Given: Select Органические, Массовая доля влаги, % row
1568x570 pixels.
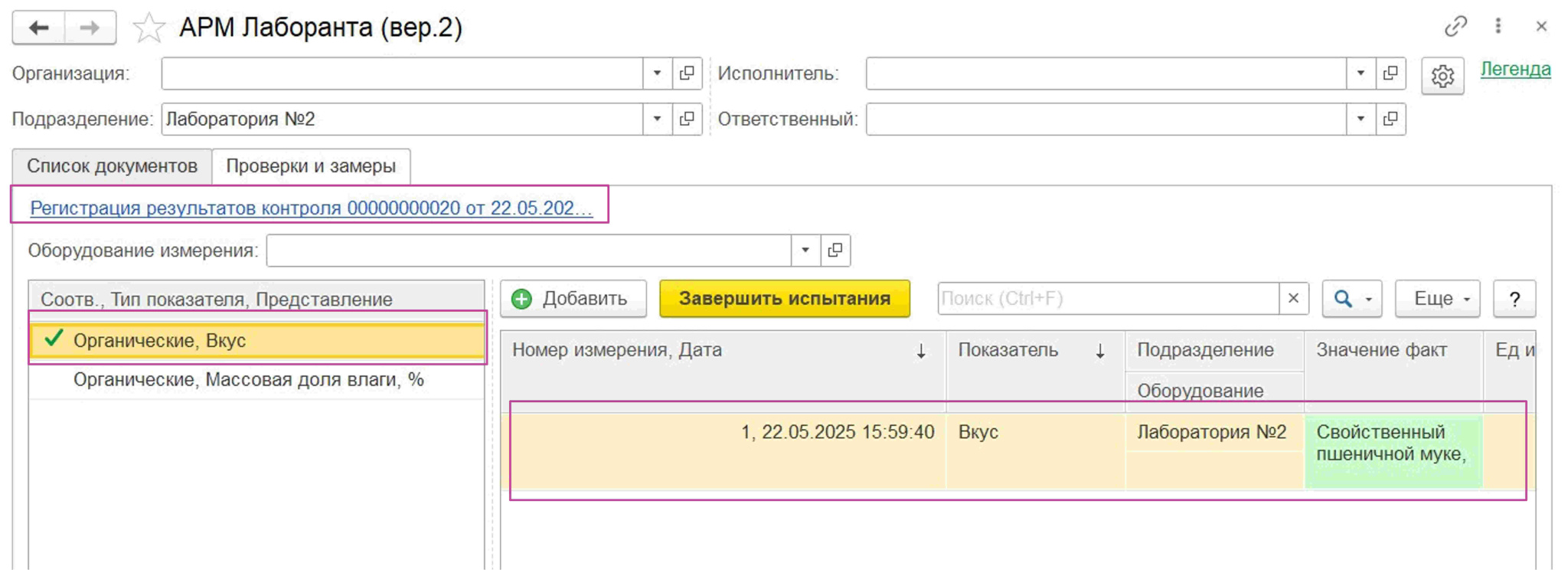Looking at the screenshot, I should point(257,380).
